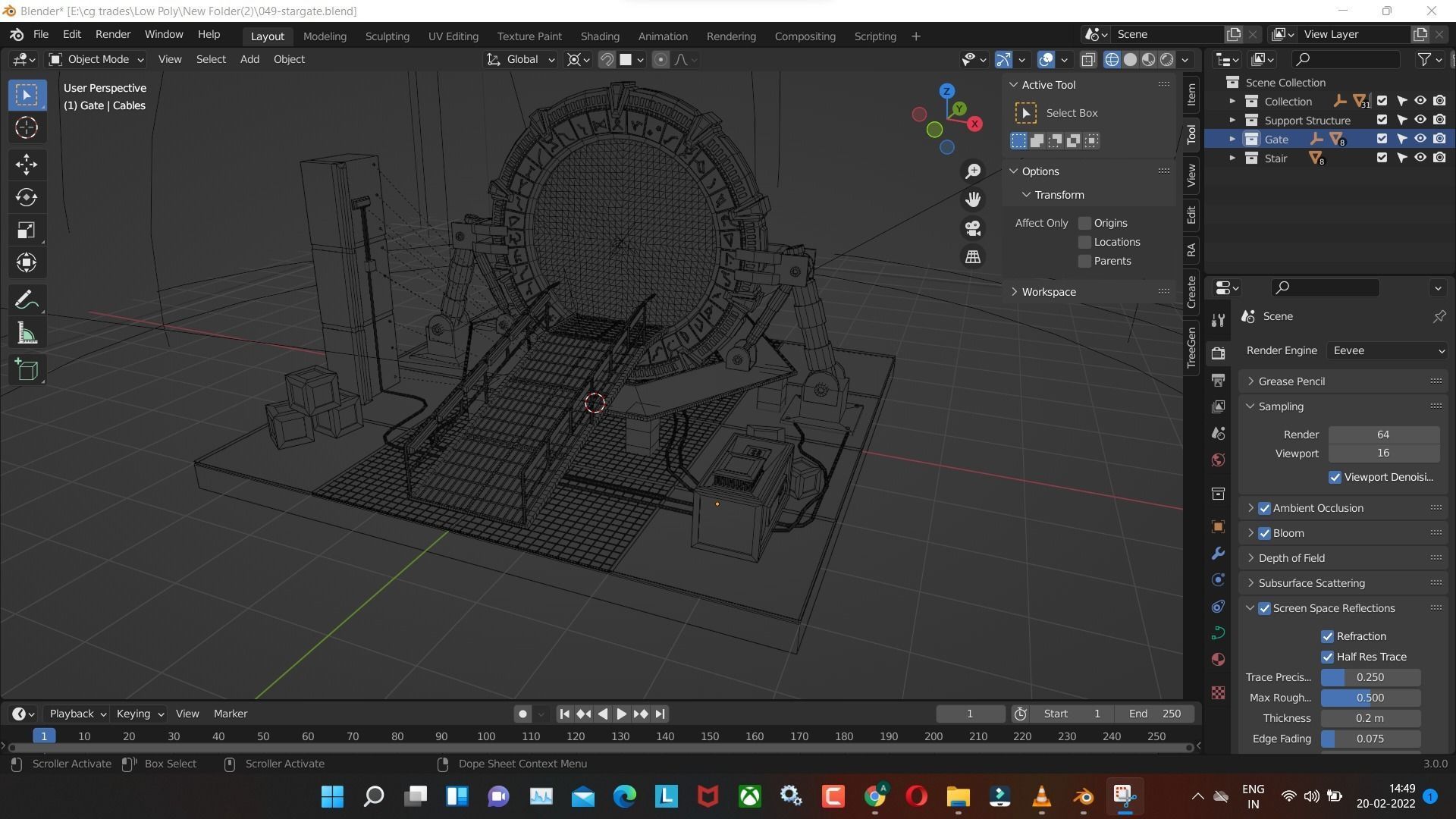Open the Render Engine dropdown
The height and width of the screenshot is (819, 1456).
coord(1387,350)
